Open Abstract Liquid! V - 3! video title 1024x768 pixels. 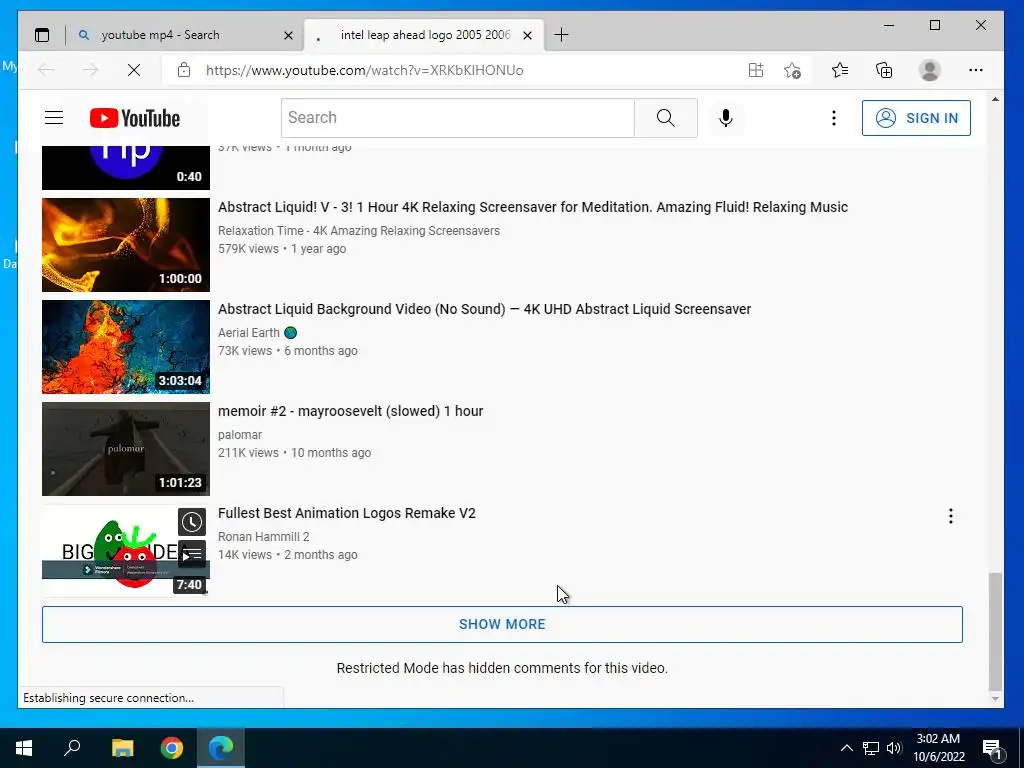(533, 207)
